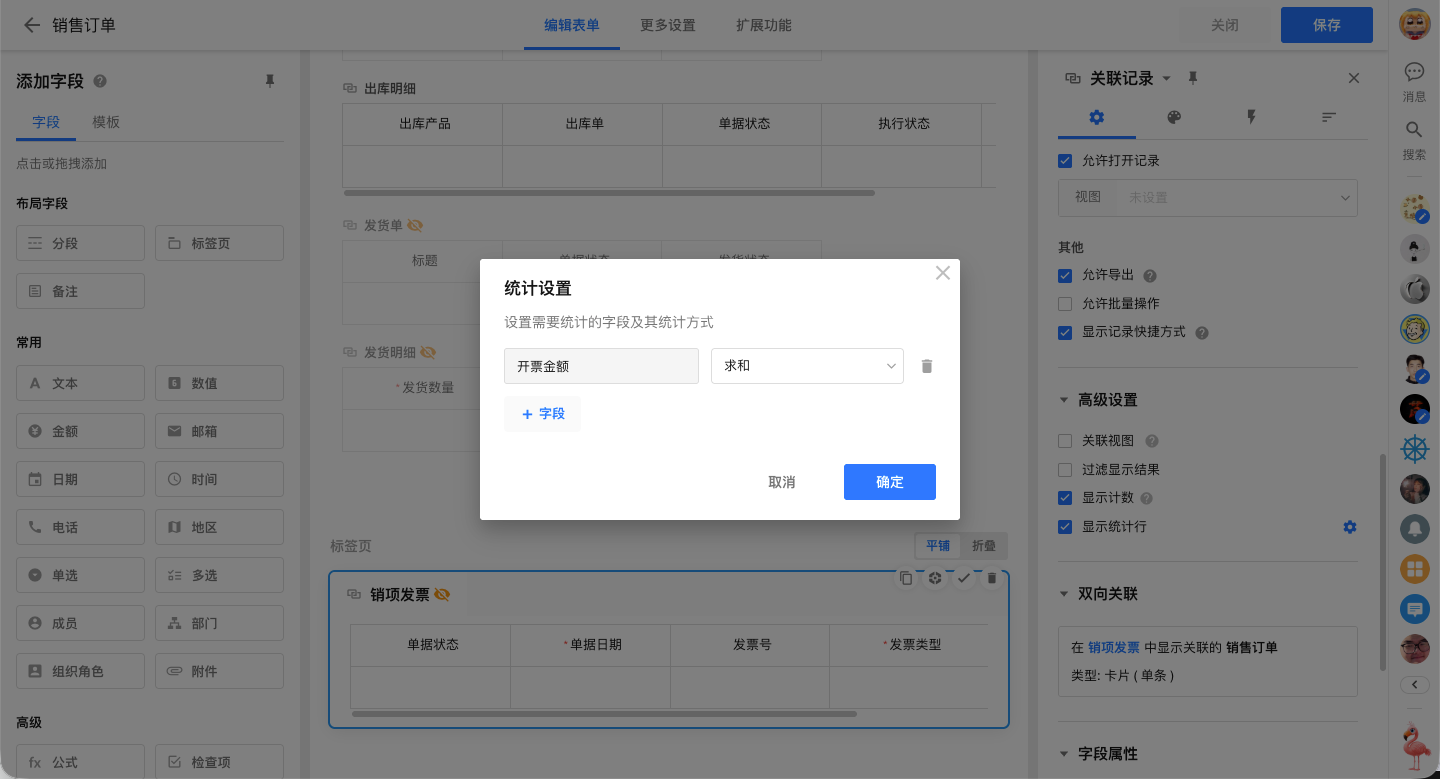Click 取消 in 统计设置 dialog
Viewport: 1440px width, 779px height.
point(782,482)
